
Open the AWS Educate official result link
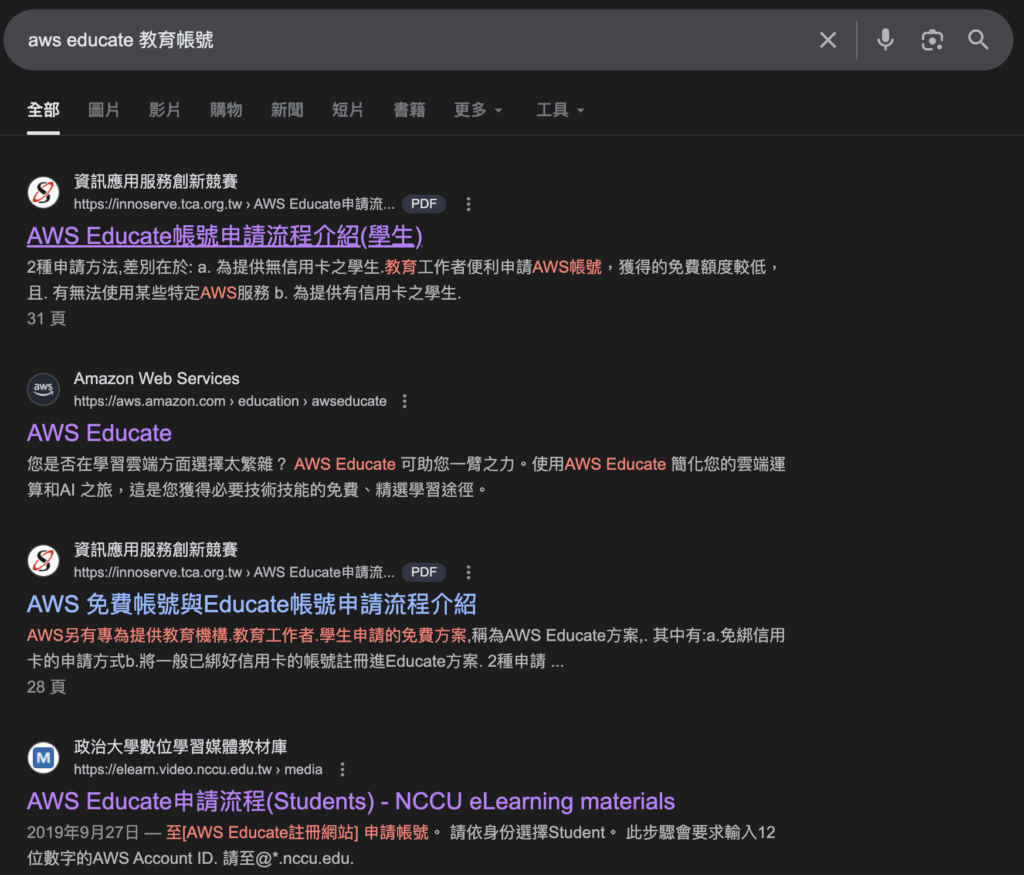100,433
